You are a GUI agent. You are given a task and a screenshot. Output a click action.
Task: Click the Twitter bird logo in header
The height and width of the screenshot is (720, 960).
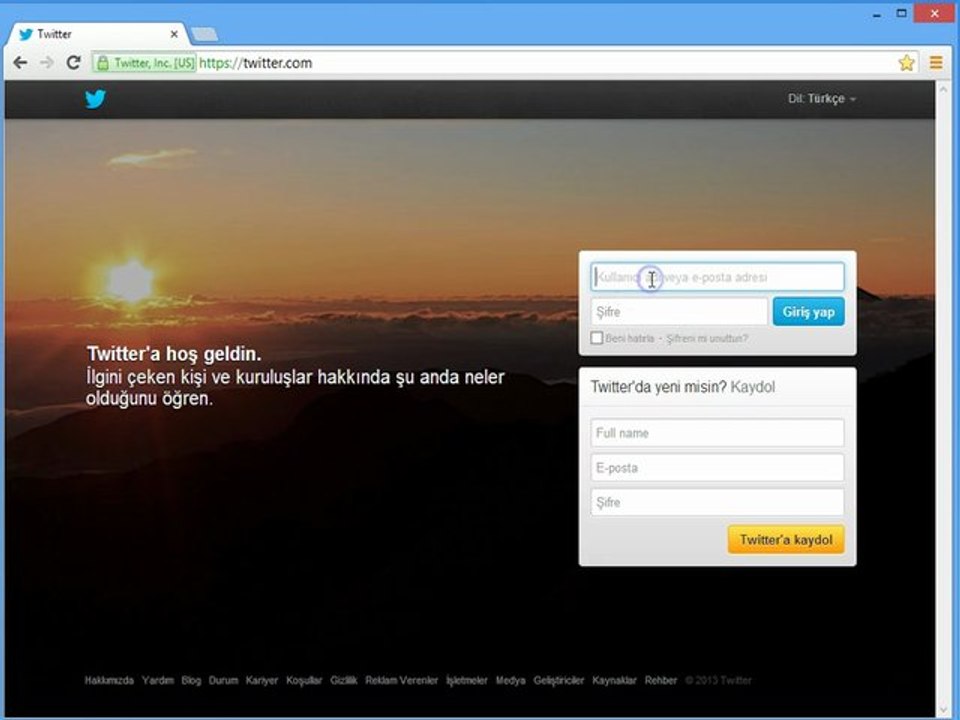point(96,99)
